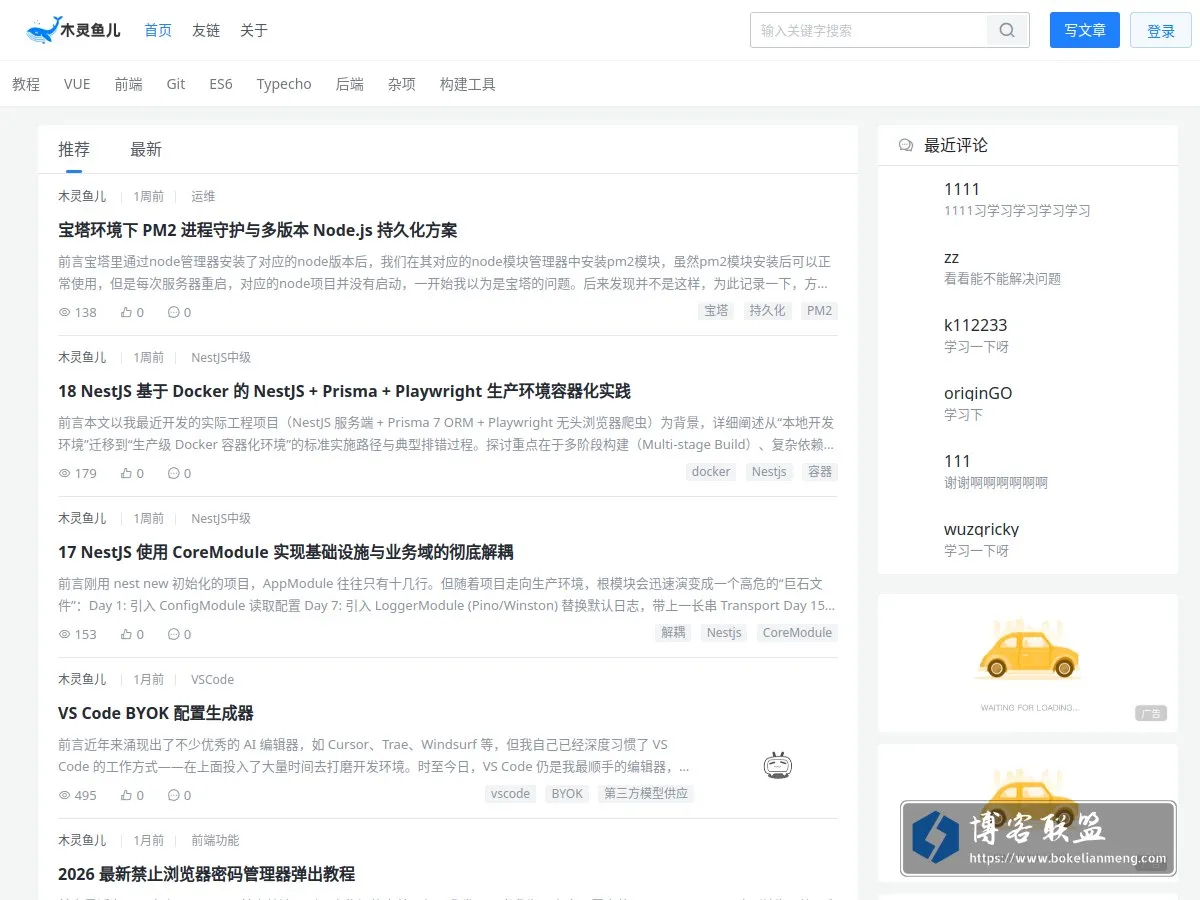Open article 宝塔环境下 PM2 进程守护
Viewport: 1200px width, 900px height.
point(258,230)
